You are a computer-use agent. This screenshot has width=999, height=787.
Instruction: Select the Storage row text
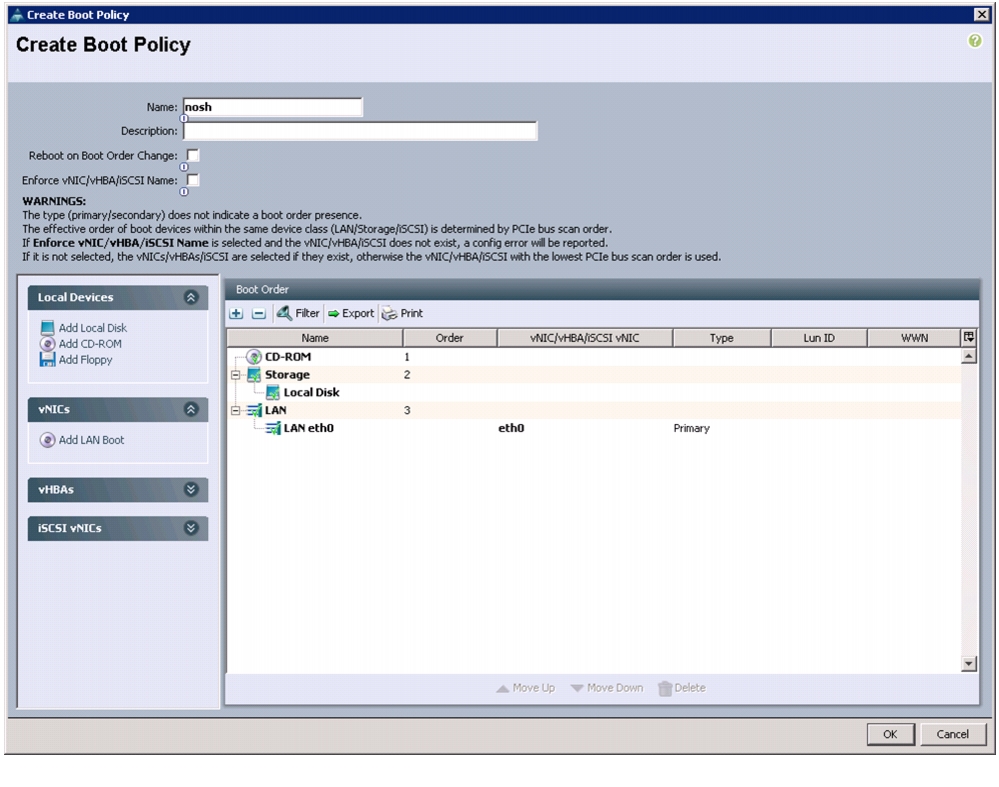(287, 375)
